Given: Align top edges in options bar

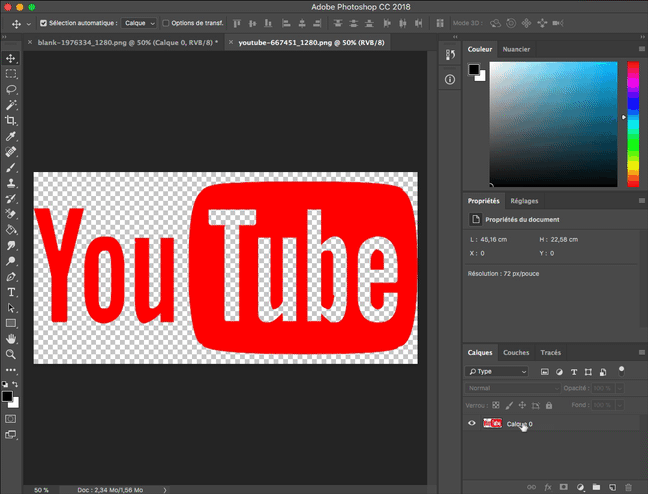Looking at the screenshot, I should tap(237, 23).
